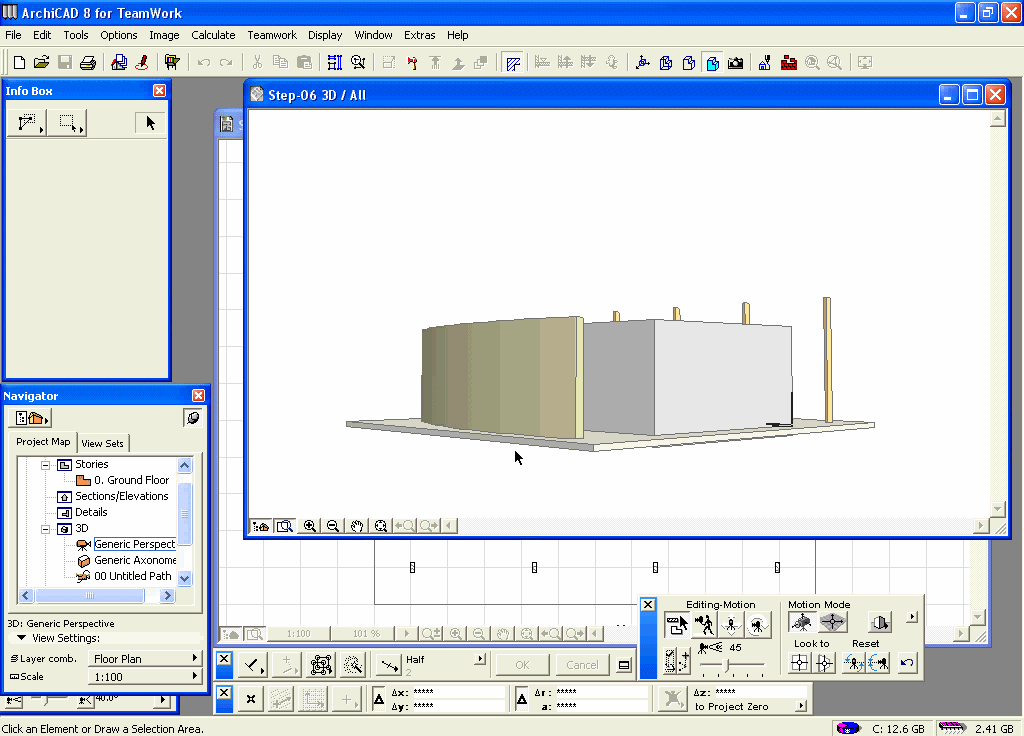Screen dimensions: 1024x736
Task: Click zoom in icon in 3D window
Action: coord(310,526)
